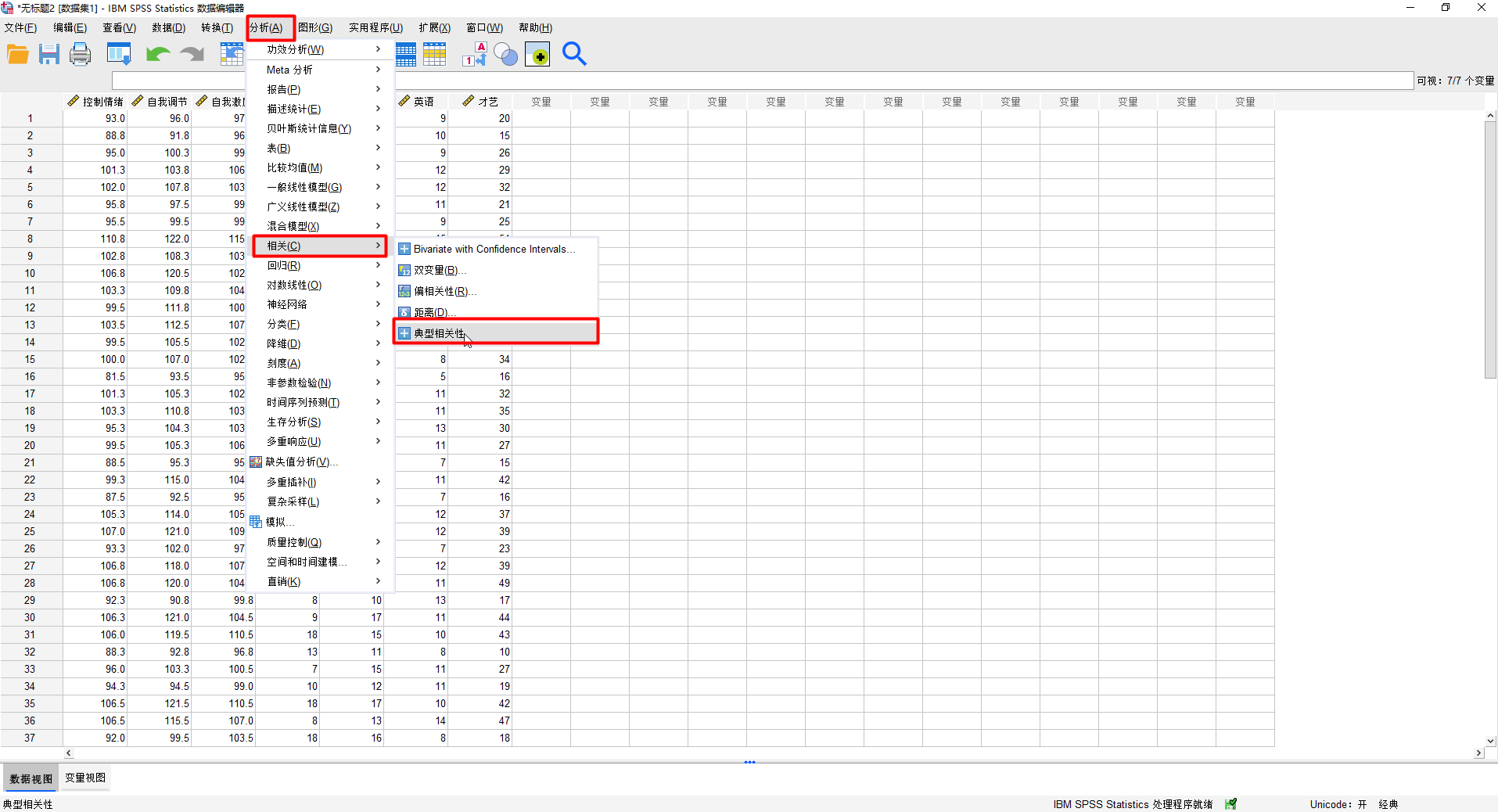Save the dataset with the floppy disk icon
This screenshot has width=1498, height=812.
[x=49, y=54]
